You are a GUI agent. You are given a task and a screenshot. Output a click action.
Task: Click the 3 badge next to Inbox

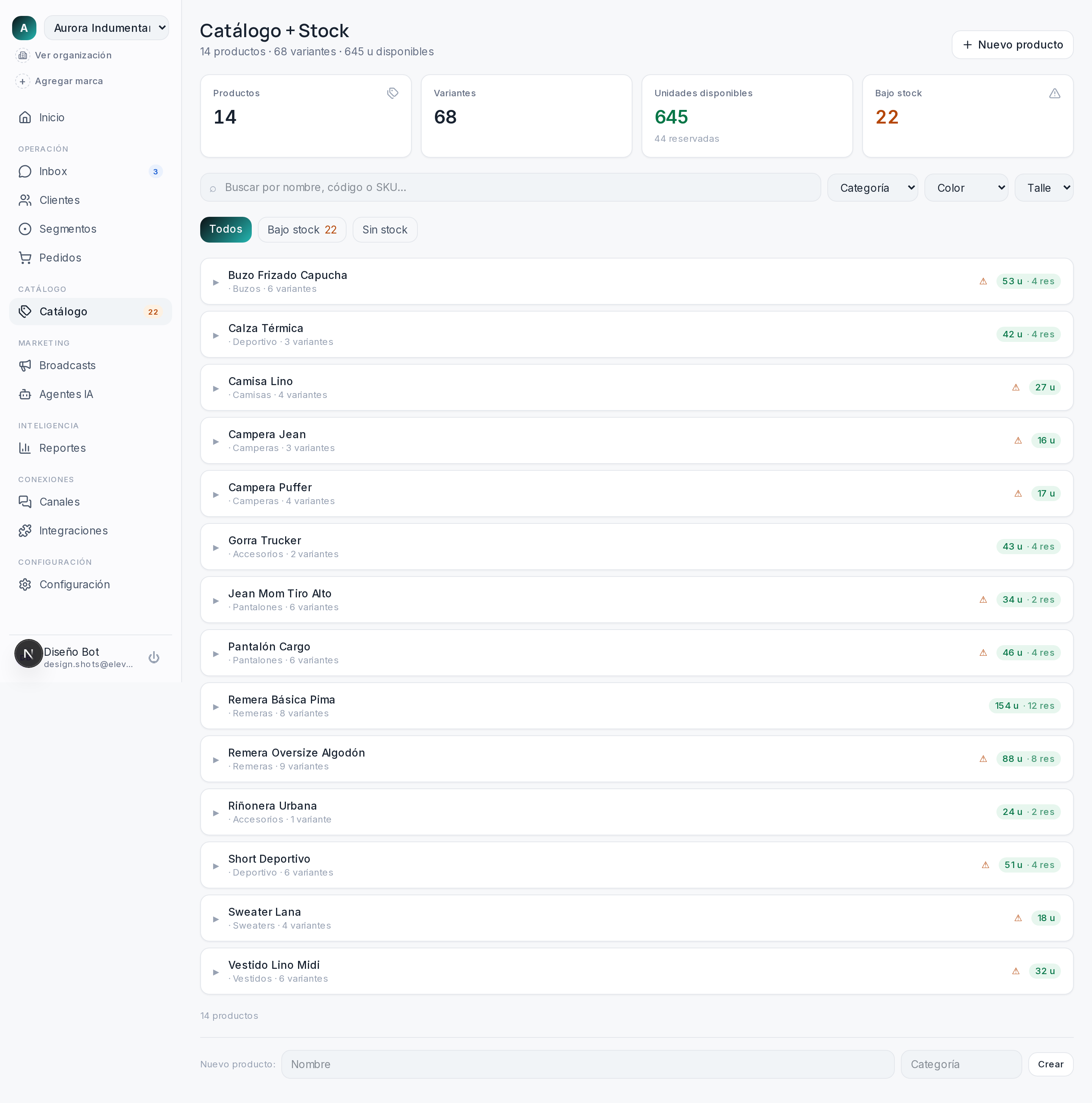coord(155,172)
